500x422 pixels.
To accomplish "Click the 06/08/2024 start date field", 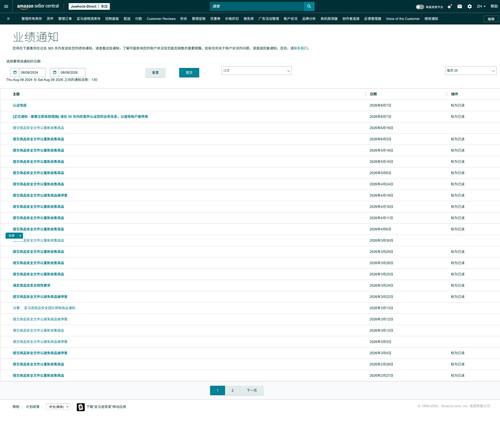I will 32,72.
